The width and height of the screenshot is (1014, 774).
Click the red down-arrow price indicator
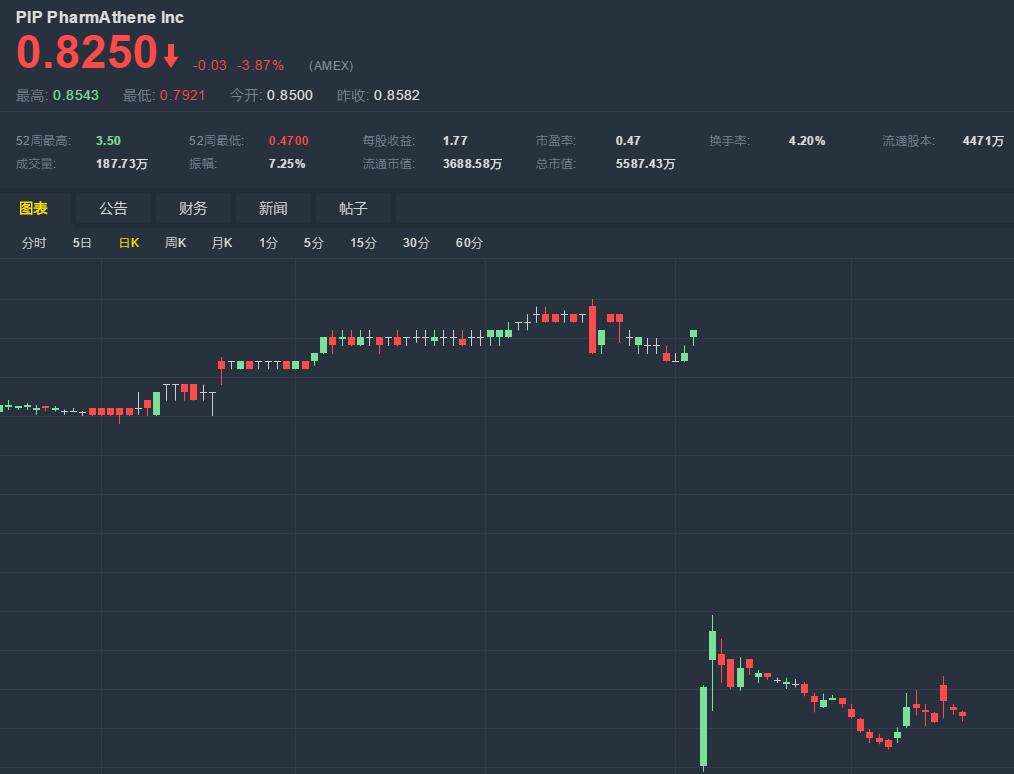171,56
